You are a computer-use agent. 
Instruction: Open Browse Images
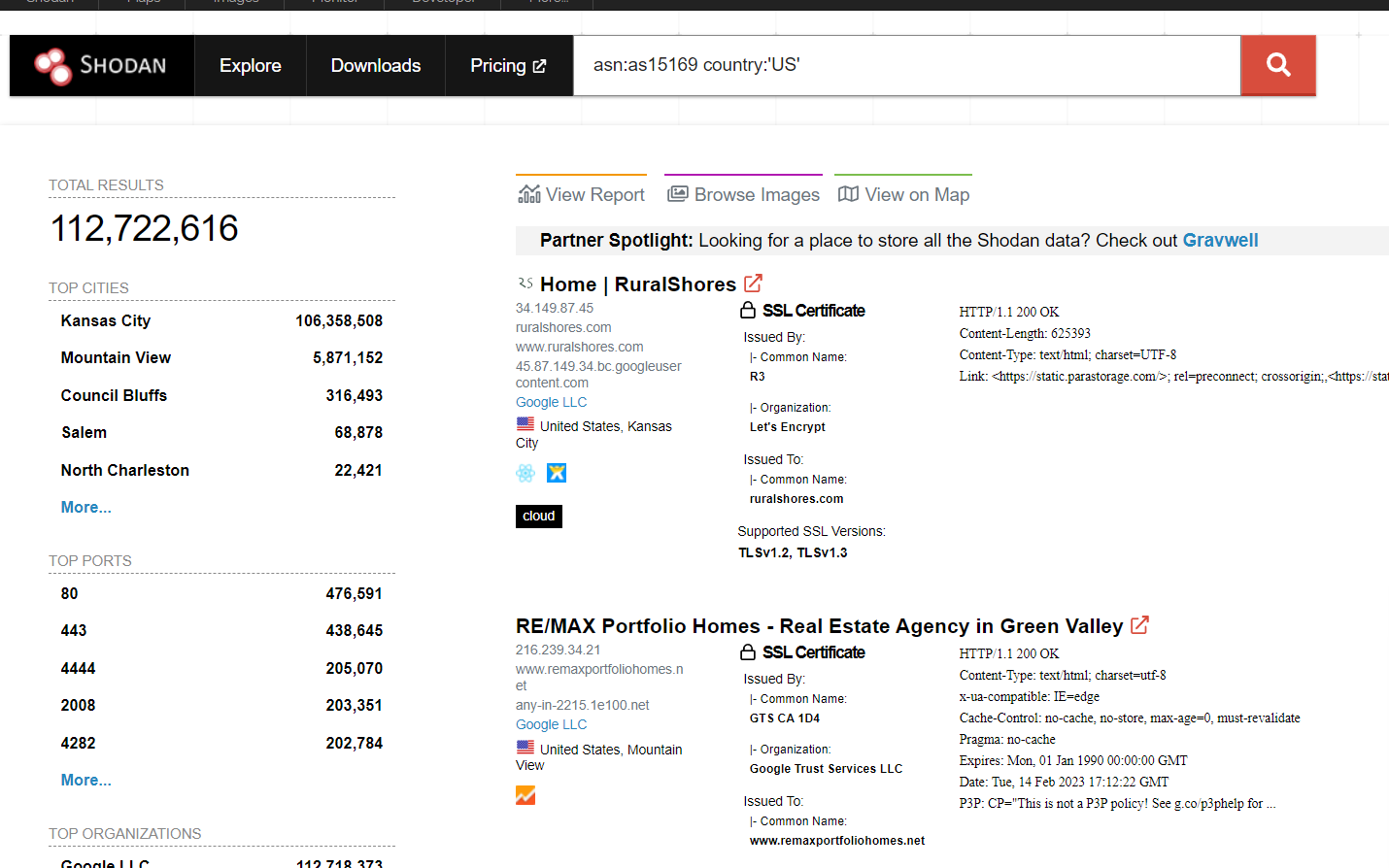[x=744, y=194]
